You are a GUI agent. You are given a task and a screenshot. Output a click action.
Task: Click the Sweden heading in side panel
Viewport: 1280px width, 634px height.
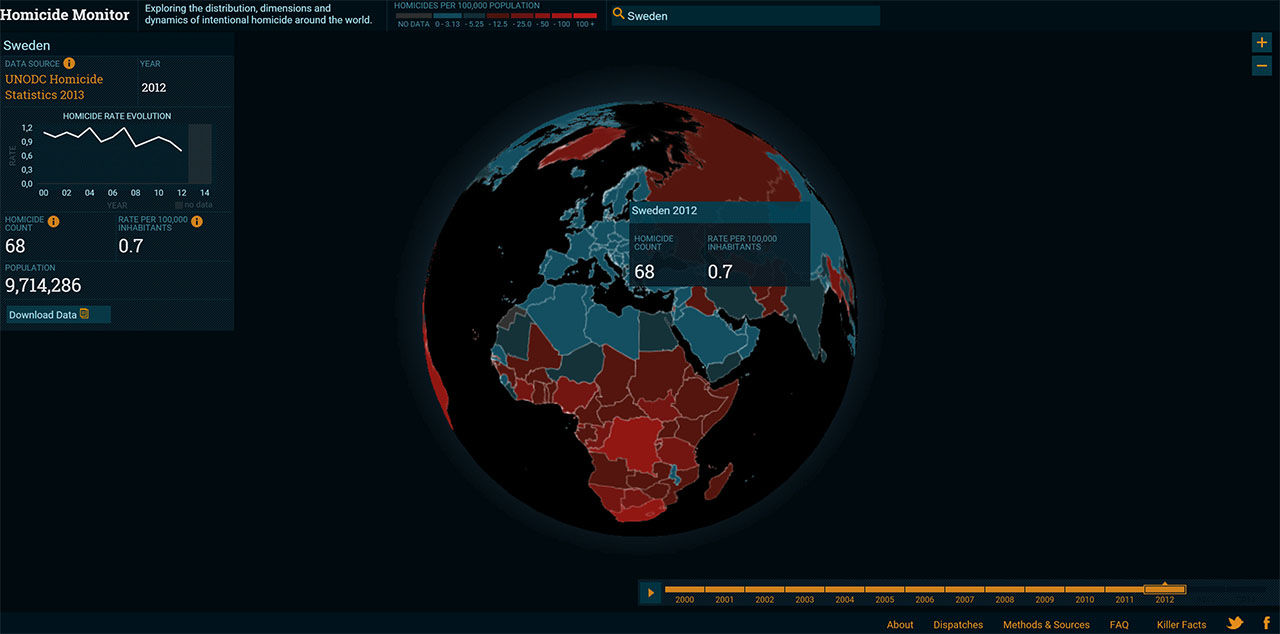click(27, 45)
